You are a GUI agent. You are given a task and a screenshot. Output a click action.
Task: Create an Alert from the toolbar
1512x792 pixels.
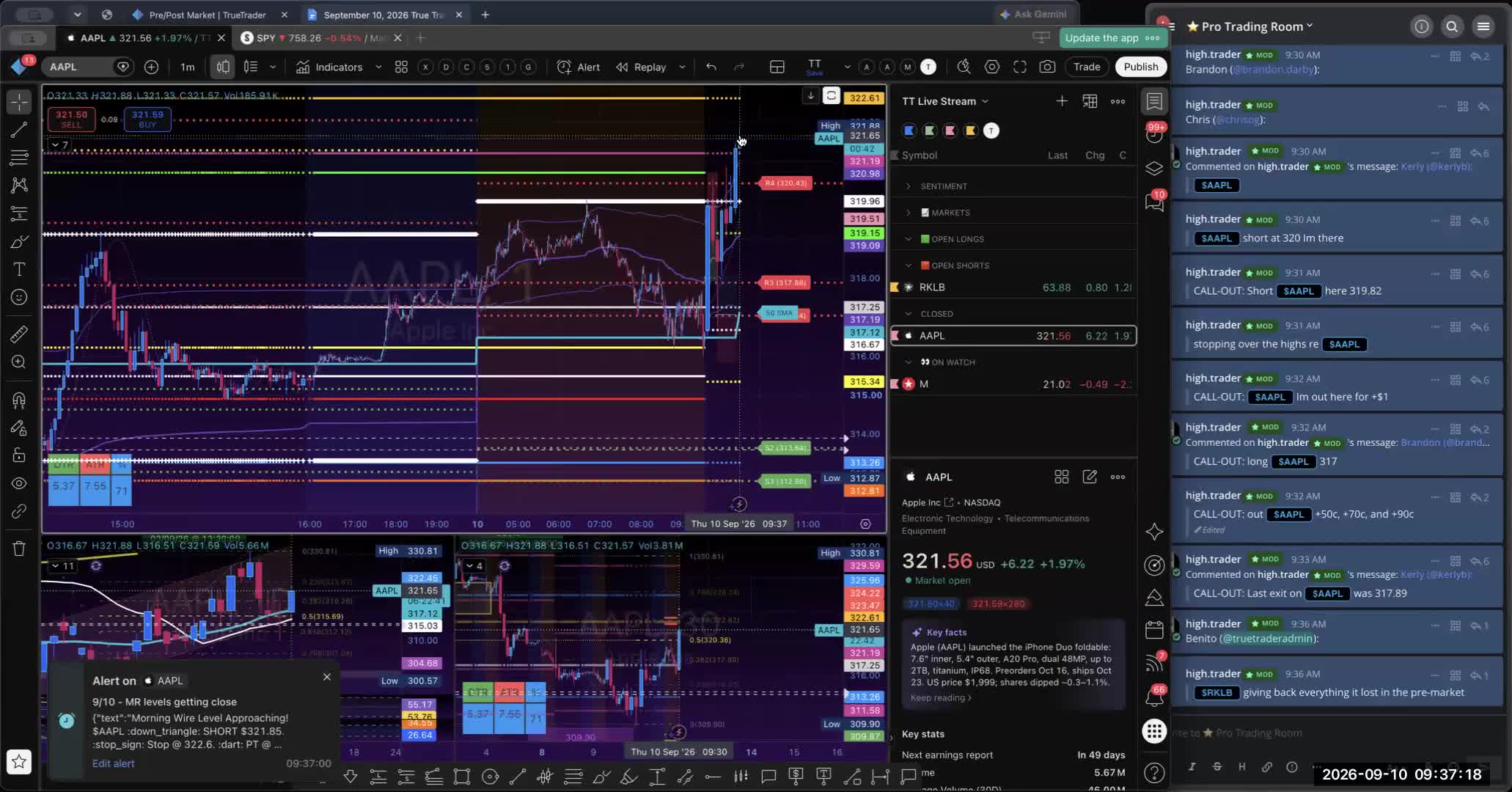[579, 67]
